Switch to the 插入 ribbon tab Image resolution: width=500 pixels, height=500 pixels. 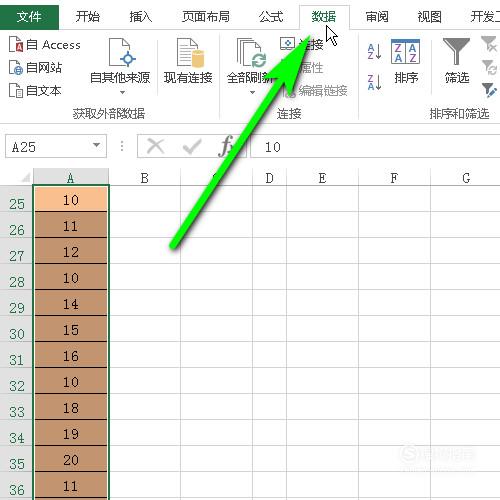[x=140, y=17]
